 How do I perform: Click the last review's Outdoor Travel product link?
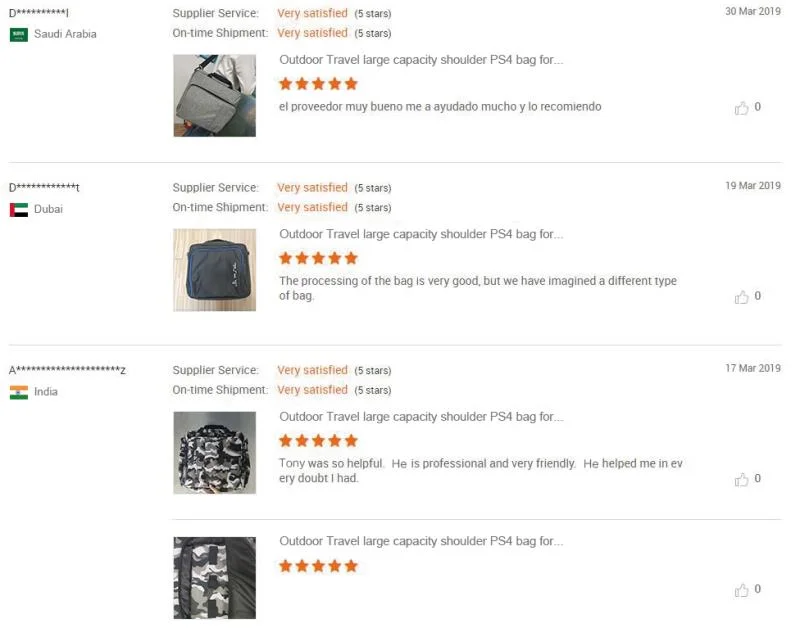click(x=421, y=542)
